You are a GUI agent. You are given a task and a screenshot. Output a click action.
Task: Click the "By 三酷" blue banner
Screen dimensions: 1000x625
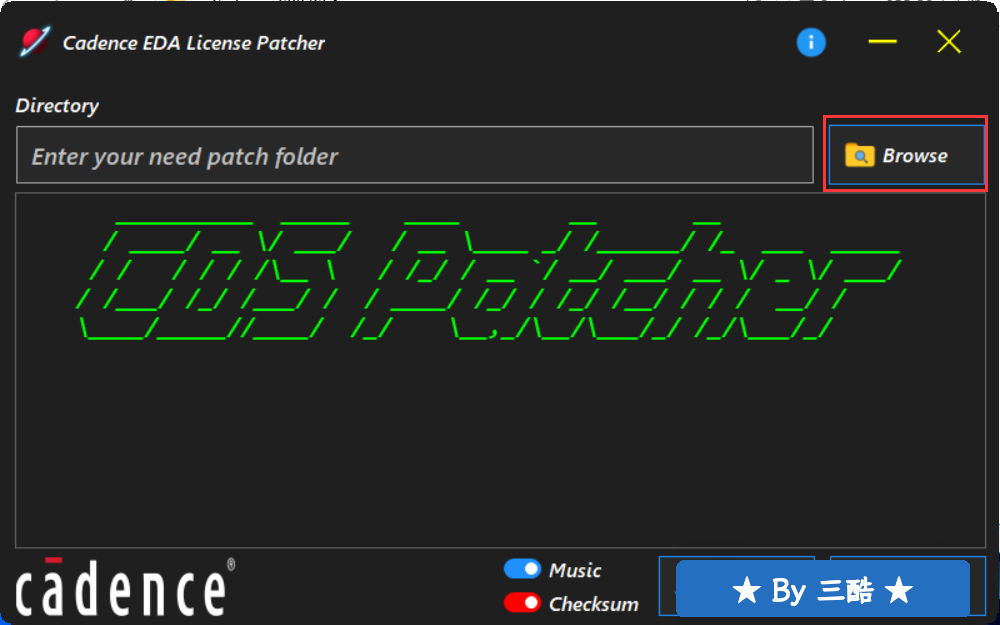pyautogui.click(x=823, y=590)
